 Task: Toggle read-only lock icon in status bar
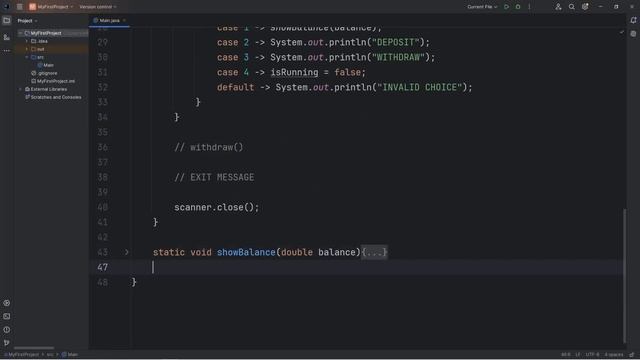point(632,355)
